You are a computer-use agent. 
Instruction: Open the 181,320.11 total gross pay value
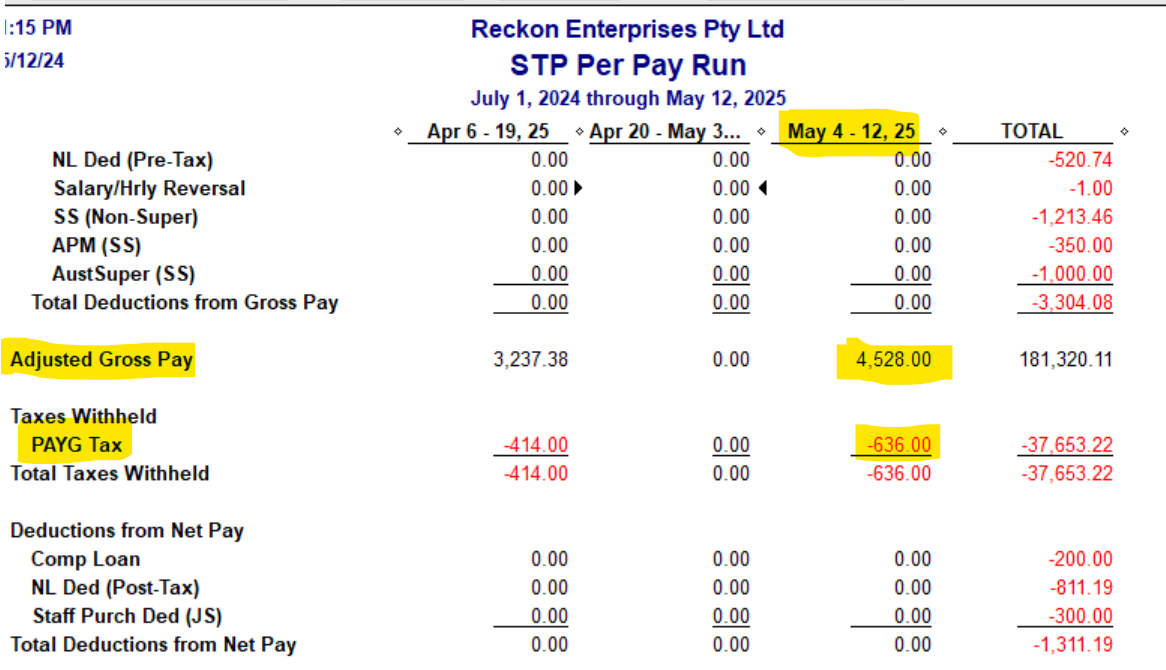tap(1066, 360)
